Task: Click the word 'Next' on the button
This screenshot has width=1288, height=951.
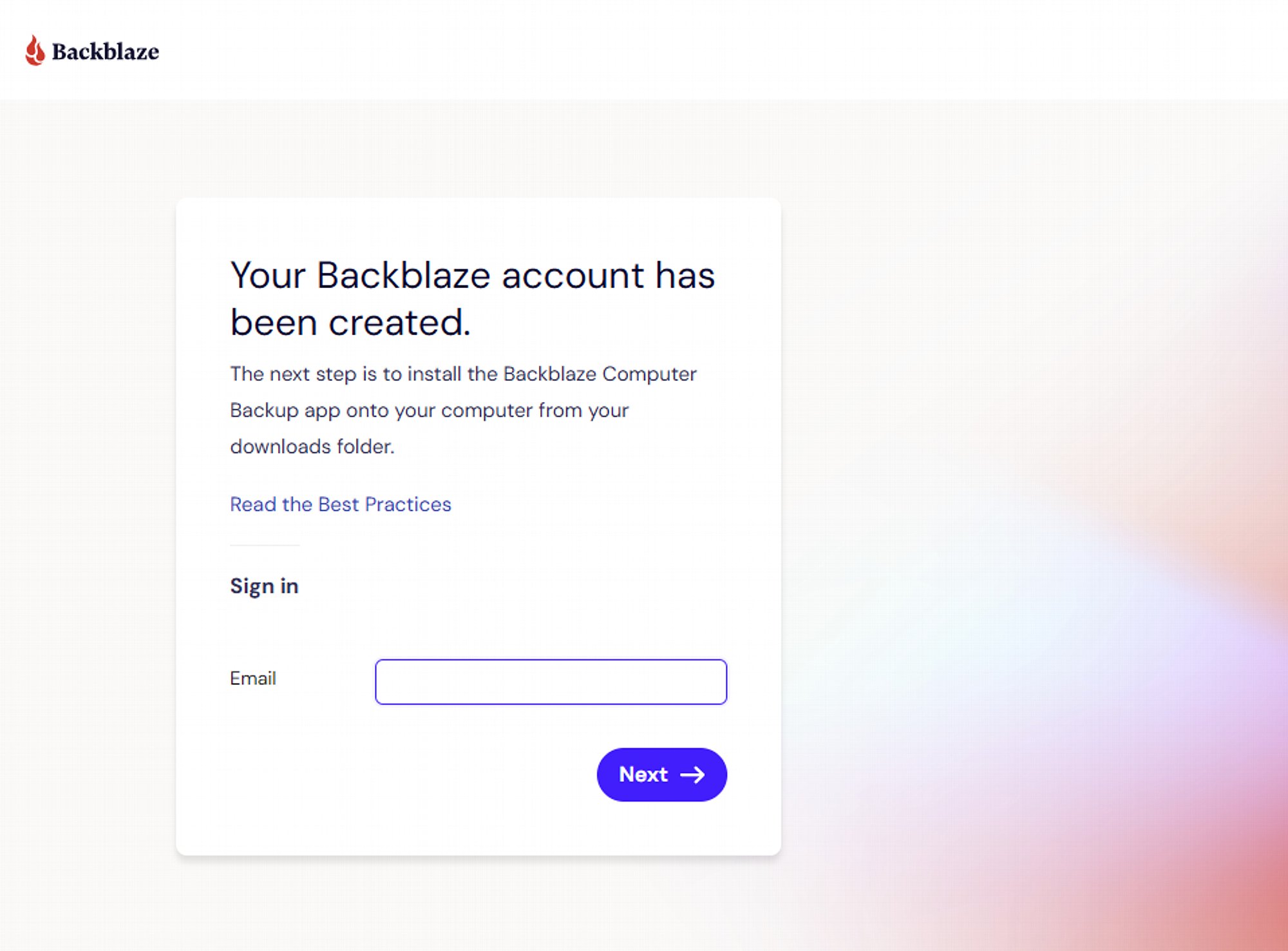Action: (x=643, y=774)
